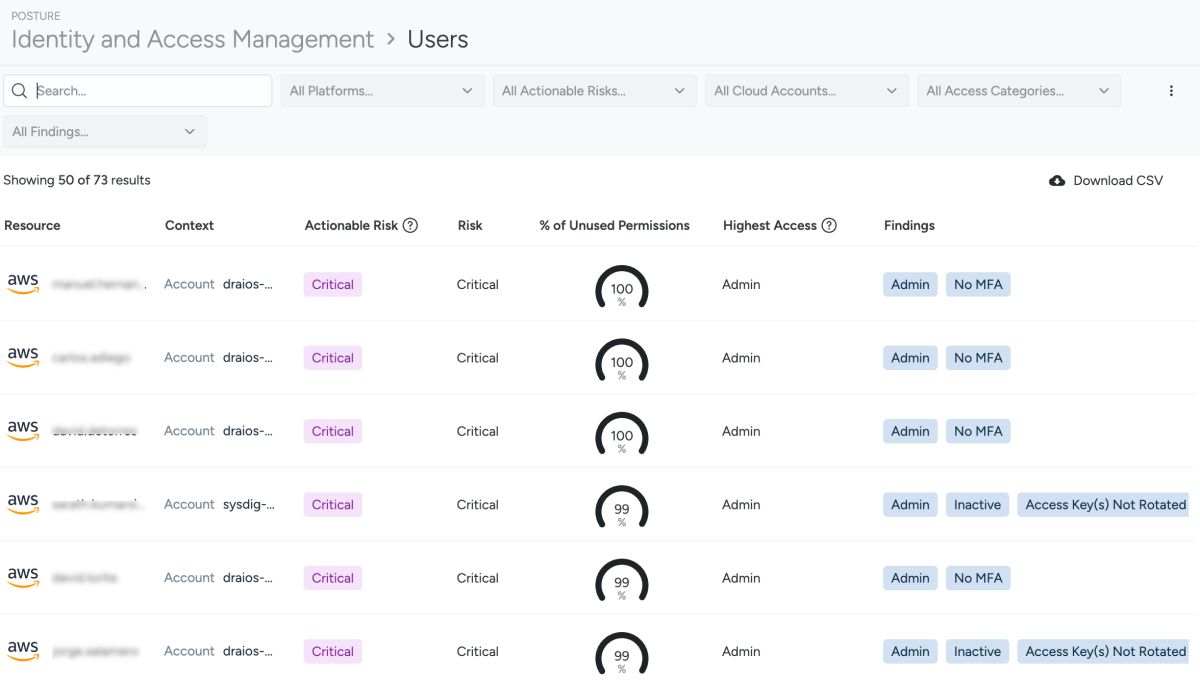The height and width of the screenshot is (682, 1200).
Task: Open the All Access Categories filter
Action: click(x=1018, y=91)
